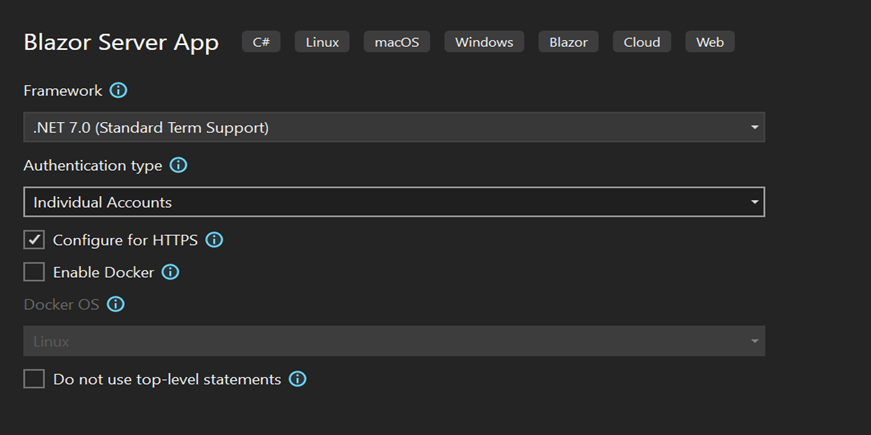Click the Windows tag
The width and height of the screenshot is (871, 435).
(484, 42)
